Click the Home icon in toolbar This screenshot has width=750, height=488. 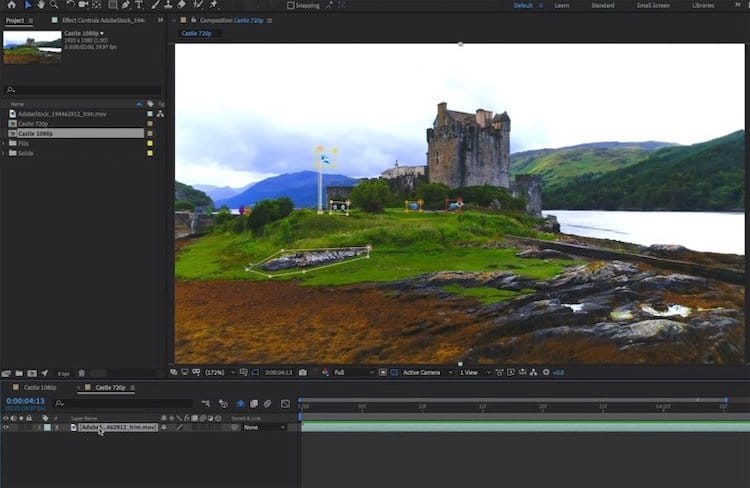click(10, 5)
